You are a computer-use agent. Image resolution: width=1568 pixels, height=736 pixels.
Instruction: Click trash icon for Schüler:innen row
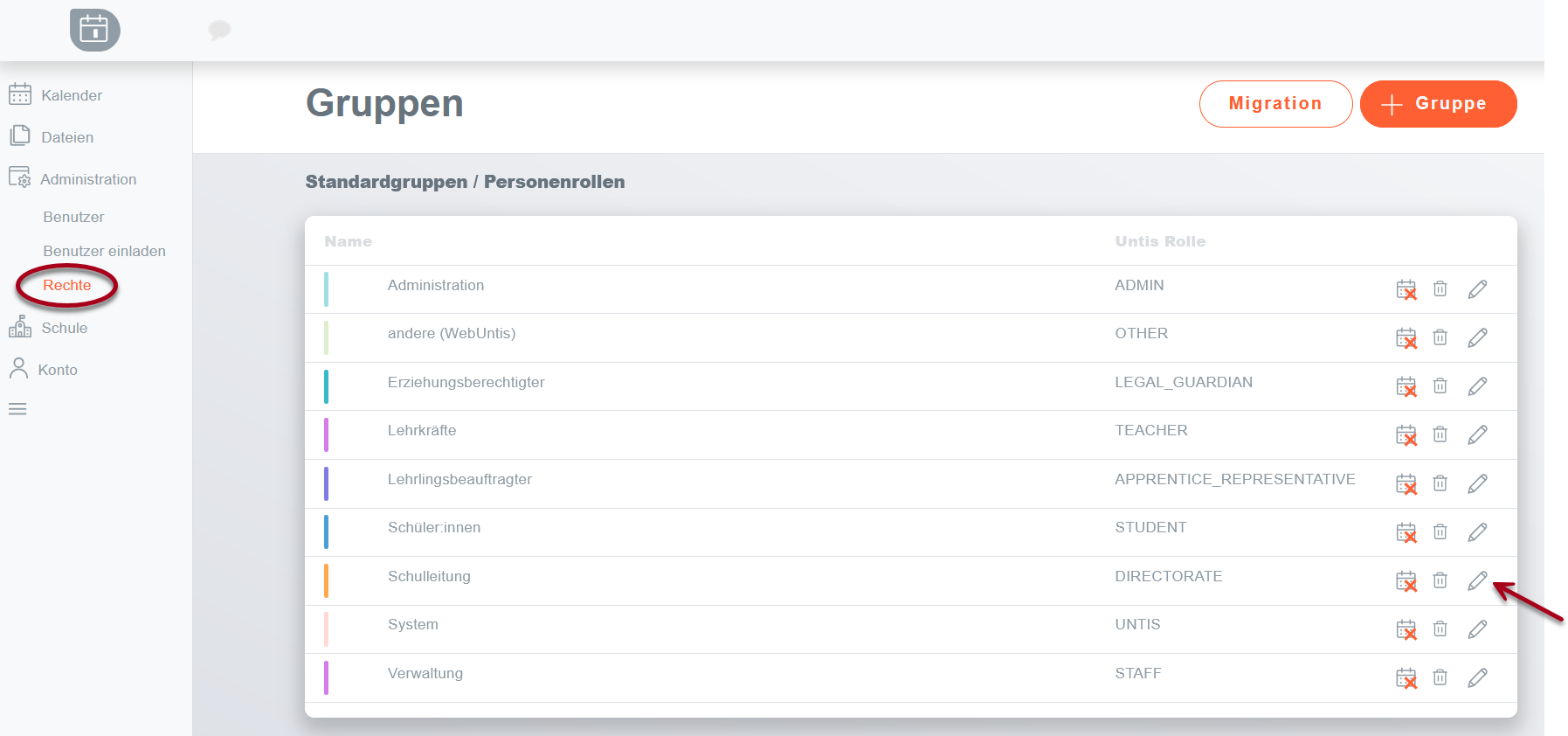click(x=1440, y=531)
